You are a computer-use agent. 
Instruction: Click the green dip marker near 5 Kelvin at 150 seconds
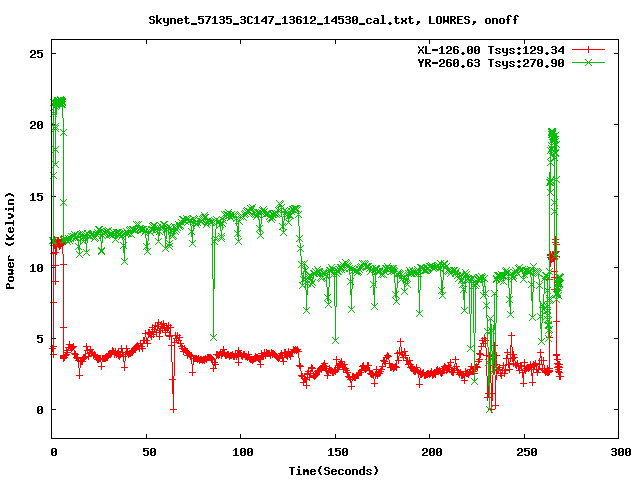click(x=336, y=340)
